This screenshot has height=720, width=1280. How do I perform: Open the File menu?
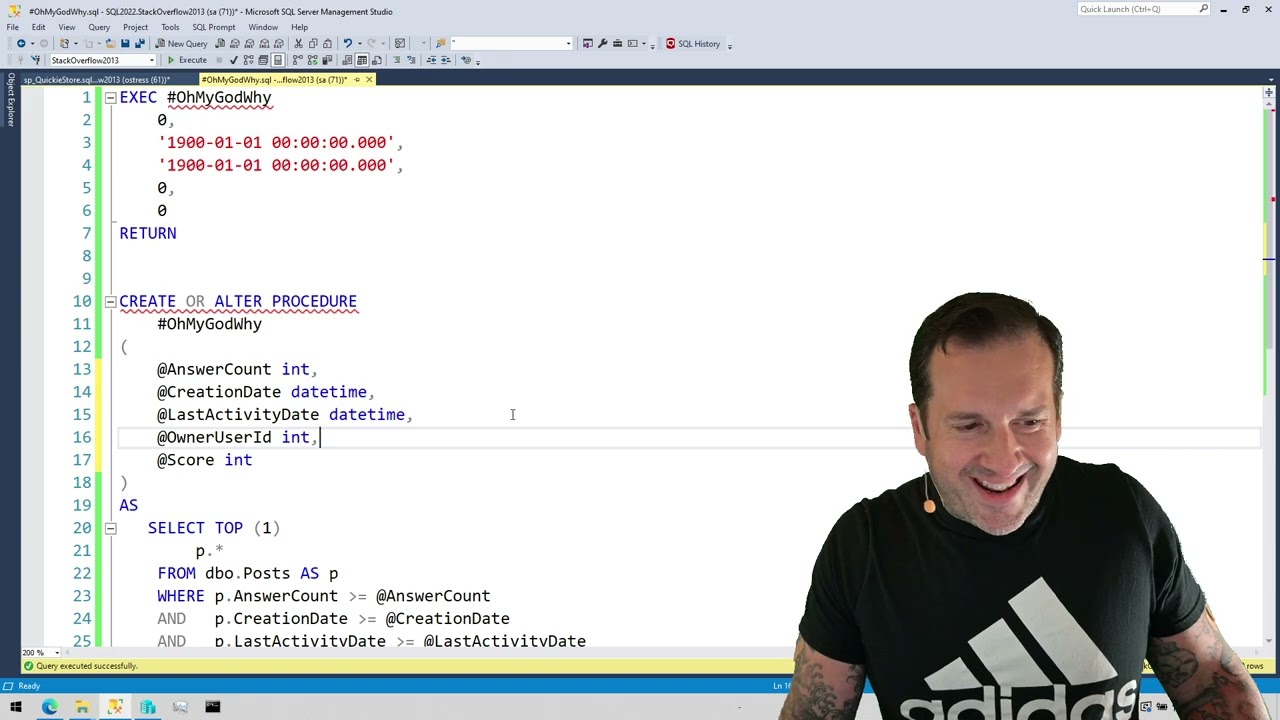(13, 27)
